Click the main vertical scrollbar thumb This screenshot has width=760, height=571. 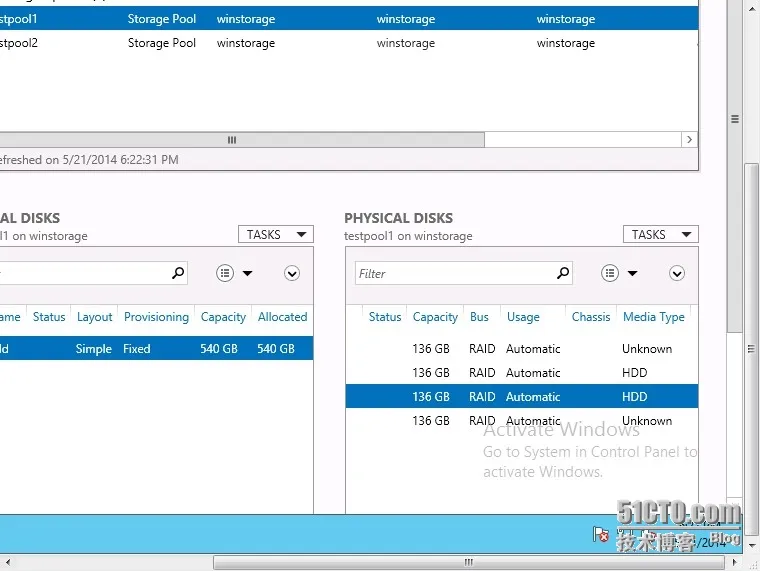click(751, 349)
